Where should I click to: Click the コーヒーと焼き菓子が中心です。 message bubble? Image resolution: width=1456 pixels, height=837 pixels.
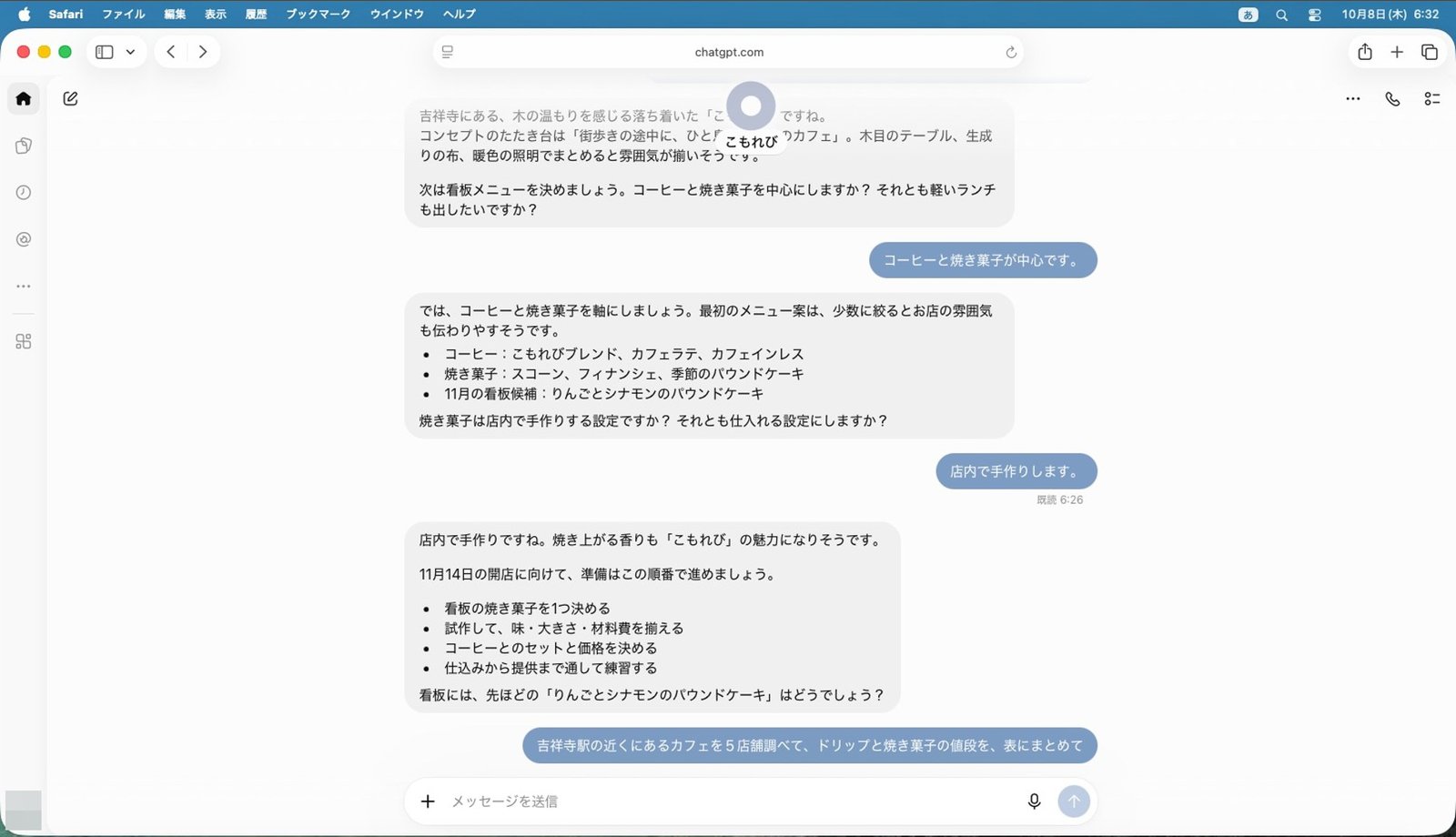983,260
